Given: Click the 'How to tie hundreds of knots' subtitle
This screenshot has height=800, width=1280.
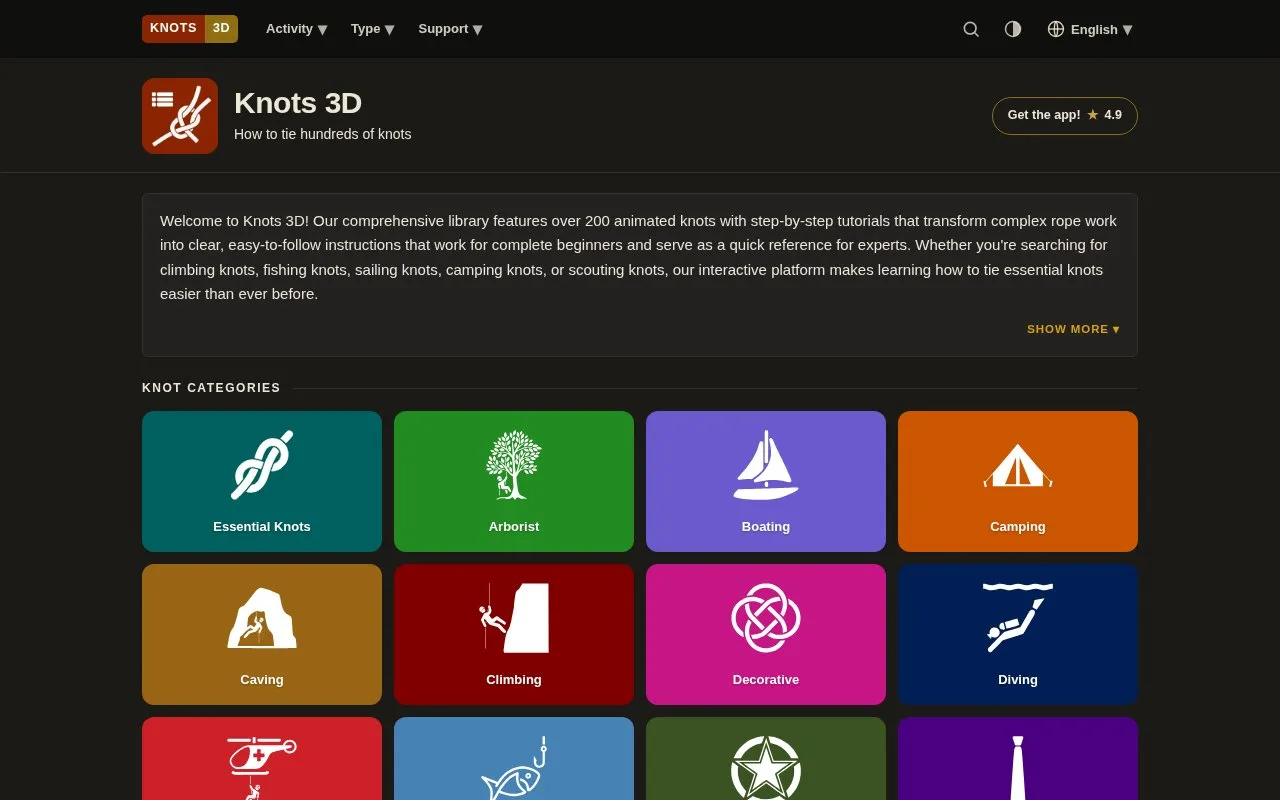Looking at the screenshot, I should coord(322,134).
